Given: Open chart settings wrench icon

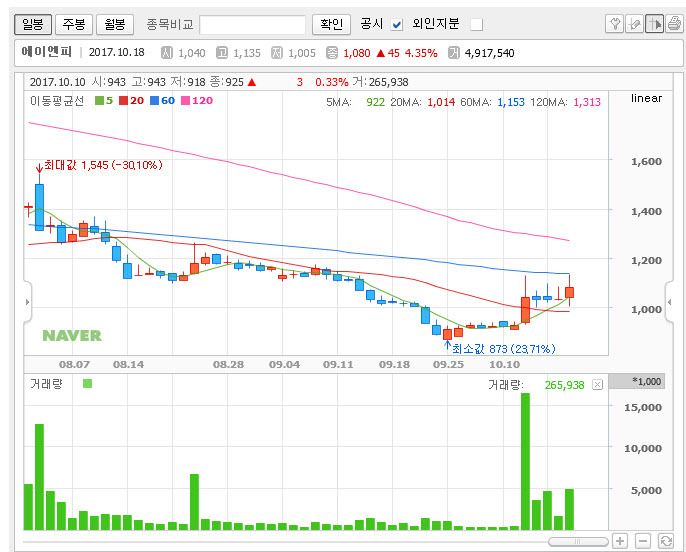Looking at the screenshot, I should [x=614, y=24].
